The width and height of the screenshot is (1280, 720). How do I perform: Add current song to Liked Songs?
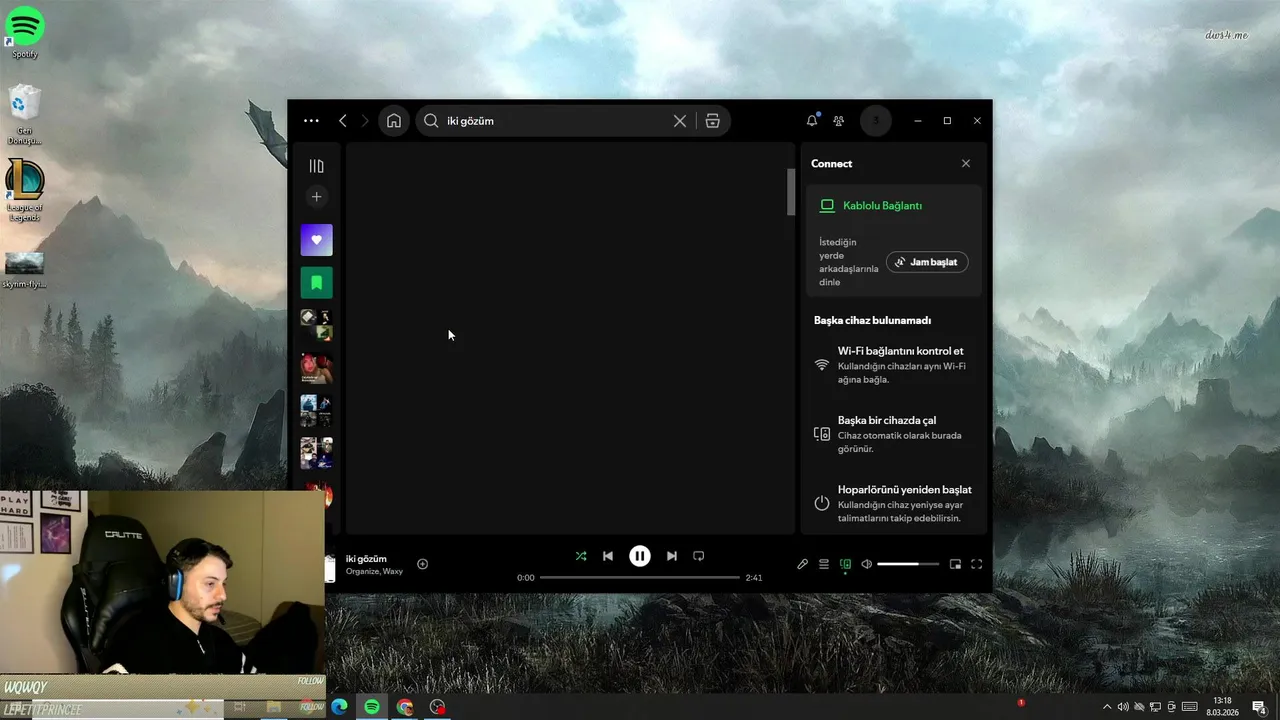pyautogui.click(x=423, y=564)
